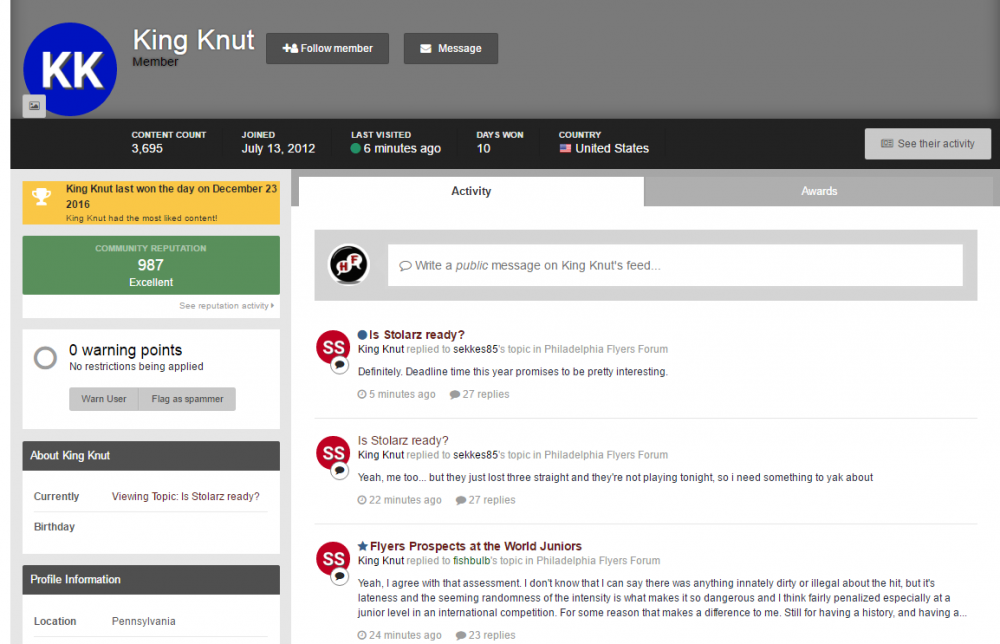This screenshot has height=644, width=1000.
Task: Click King Knut's blue KK avatar
Action: (x=70, y=68)
